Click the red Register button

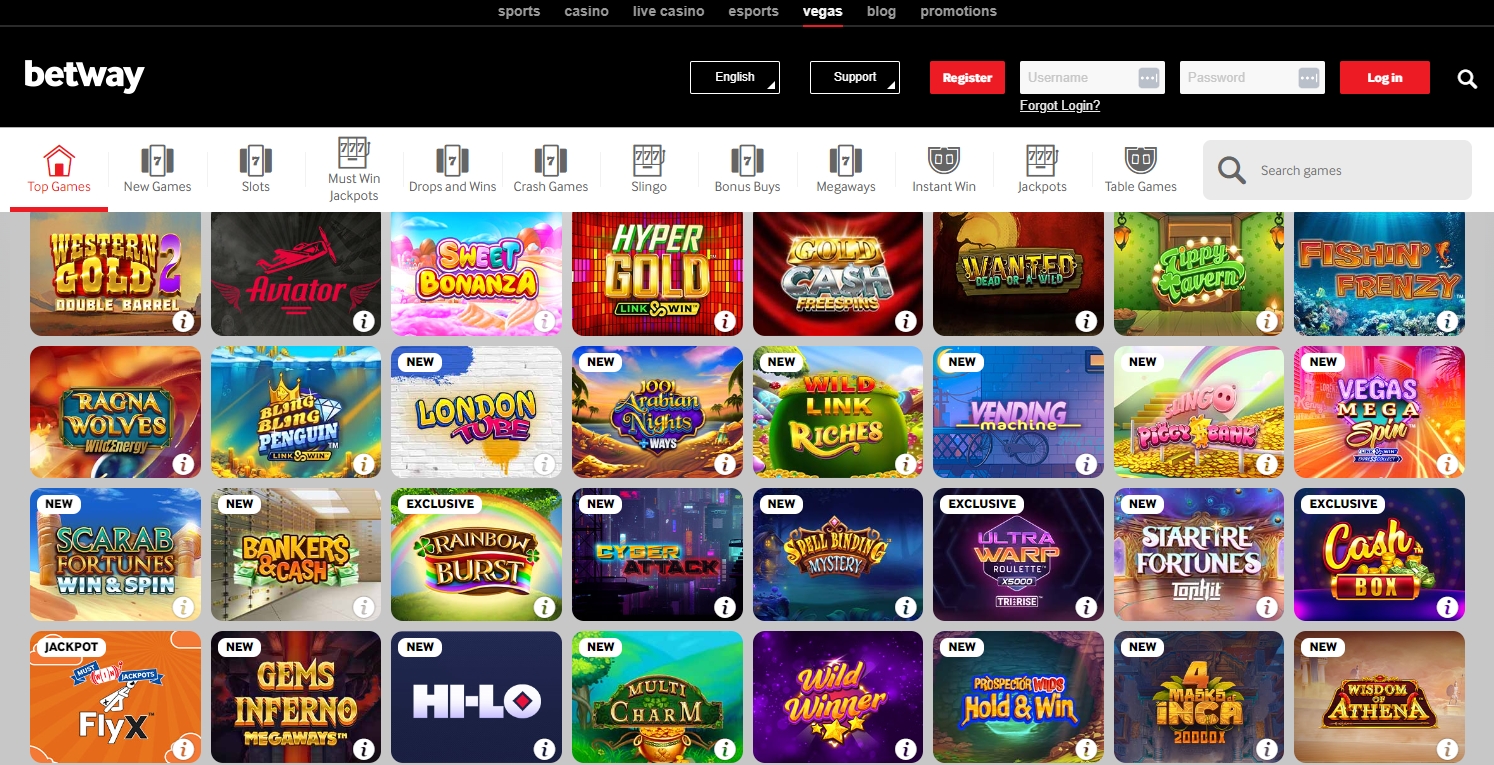pos(967,77)
